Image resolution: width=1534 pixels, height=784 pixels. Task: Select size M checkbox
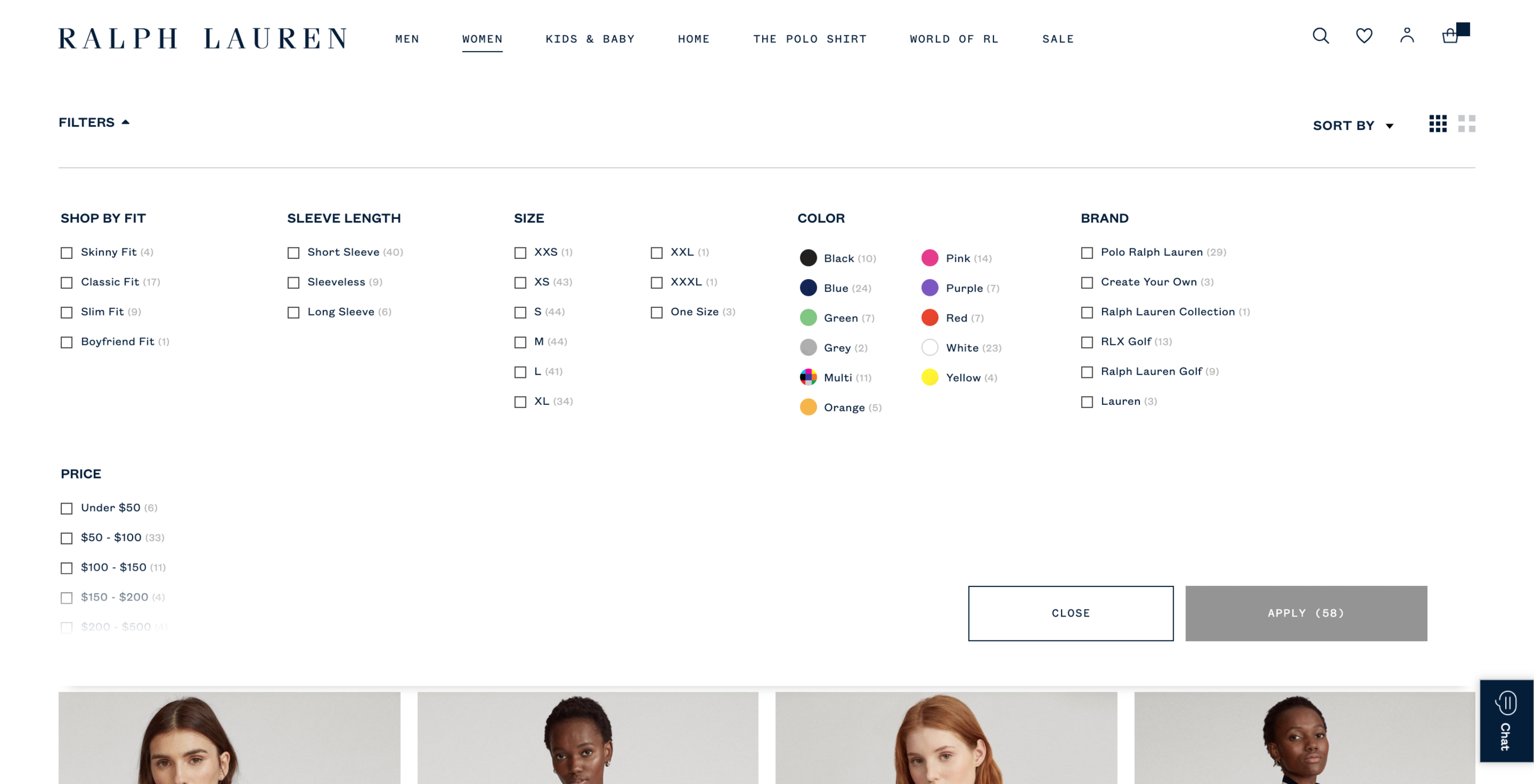(520, 342)
